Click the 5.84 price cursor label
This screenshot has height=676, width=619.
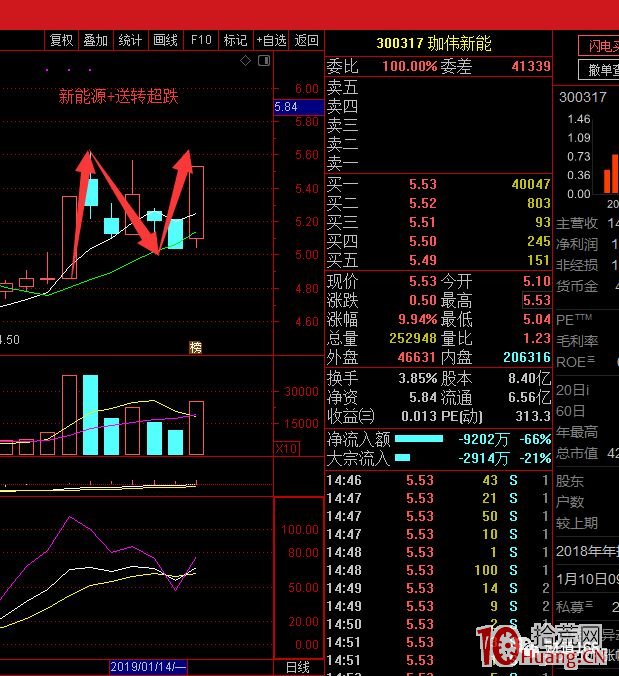(298, 107)
